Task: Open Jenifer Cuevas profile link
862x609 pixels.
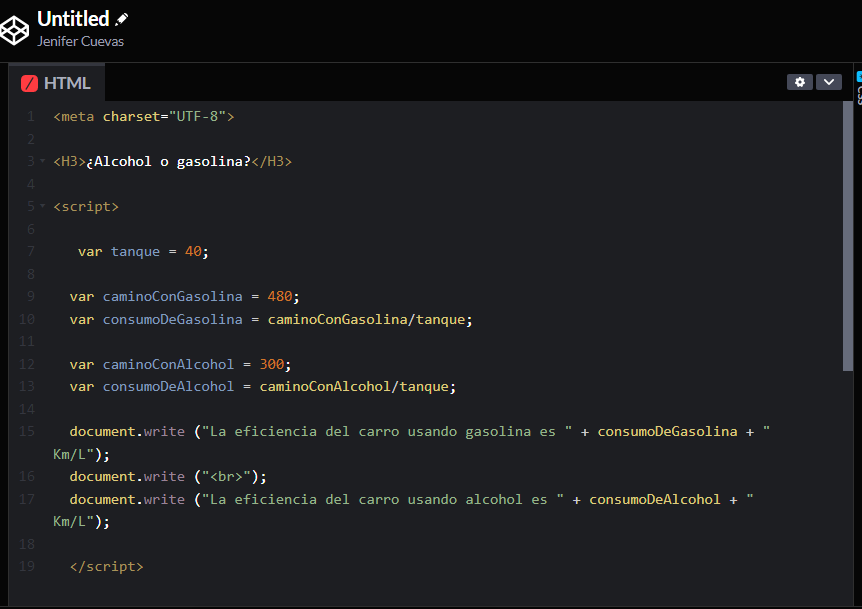Action: tap(80, 41)
